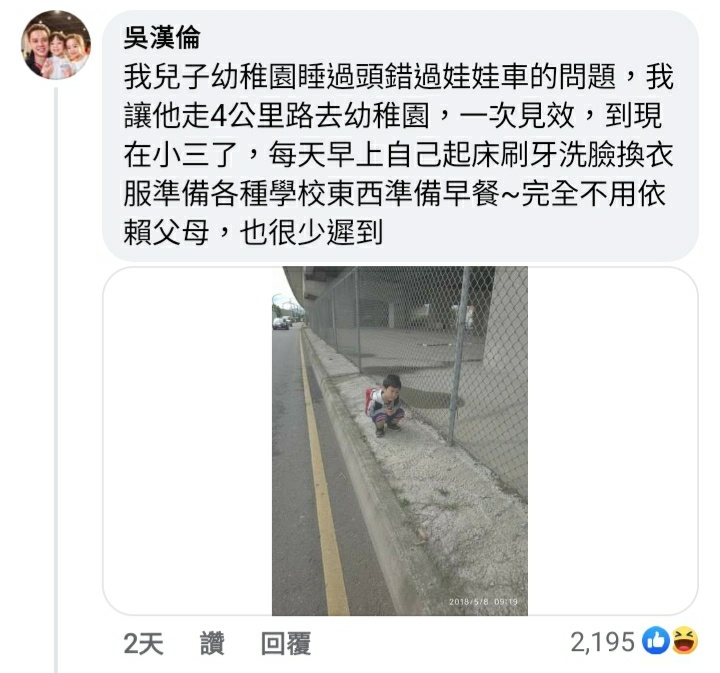Click the 2018/5/8 09:19 date stamp in photo
The height and width of the screenshot is (673, 720).
tap(483, 601)
